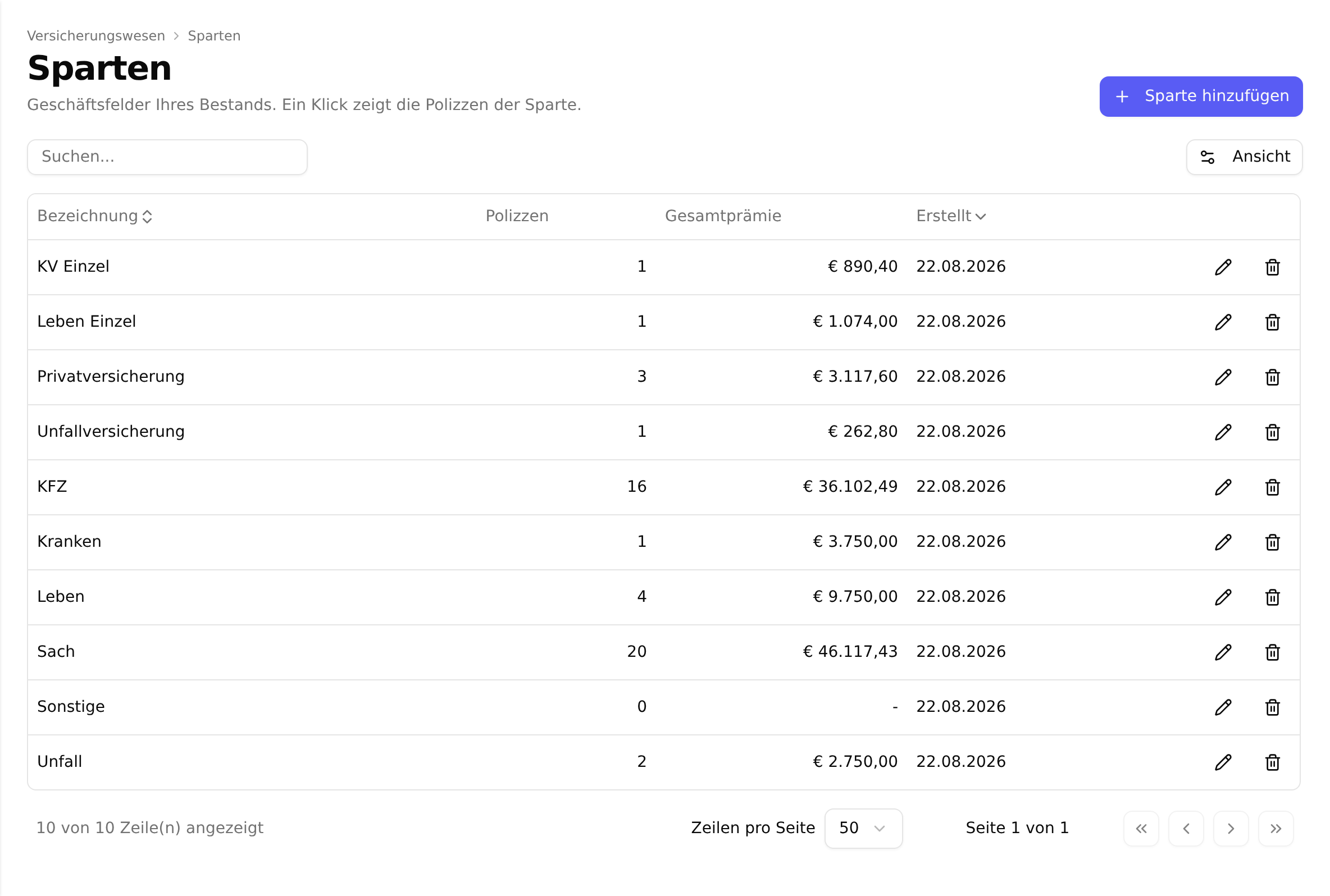The width and height of the screenshot is (1330, 896).
Task: Delete the Unfall row
Action: pos(1272,762)
